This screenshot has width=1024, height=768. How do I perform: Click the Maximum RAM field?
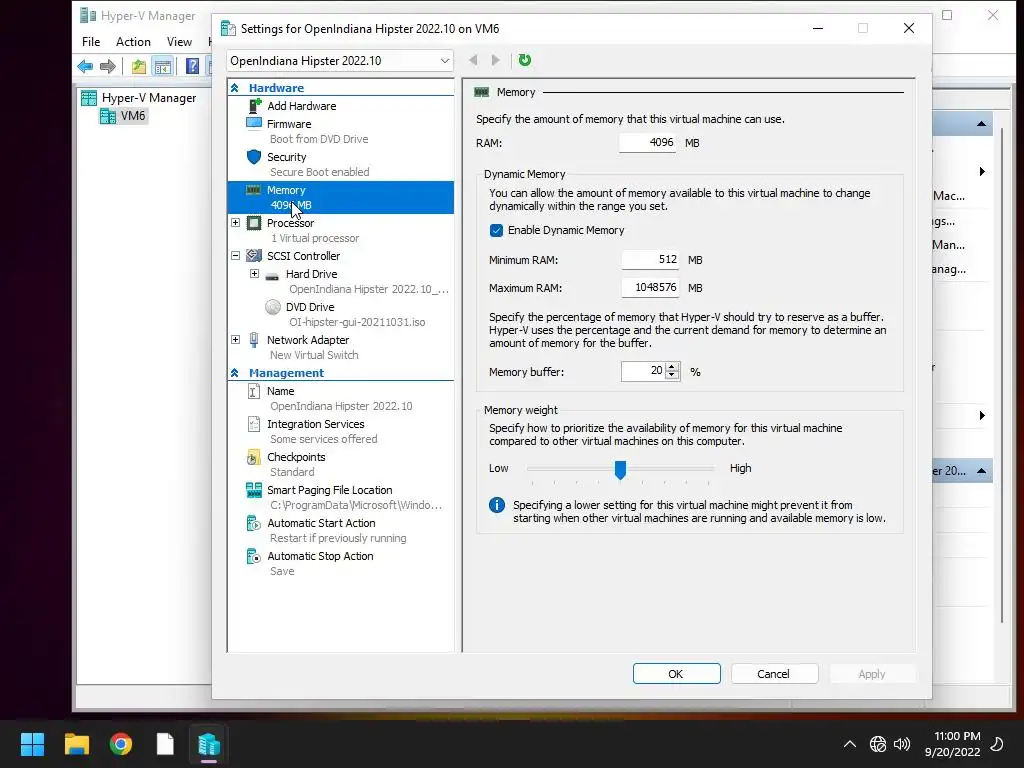(650, 288)
